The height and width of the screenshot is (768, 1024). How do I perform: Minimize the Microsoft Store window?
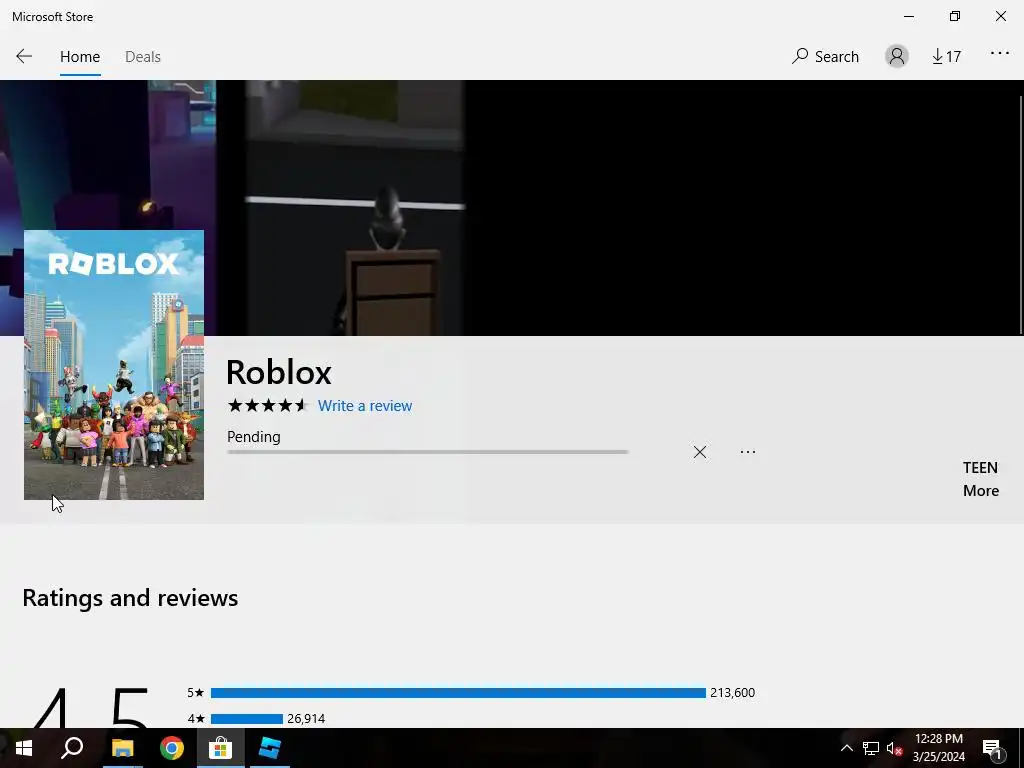click(x=908, y=16)
